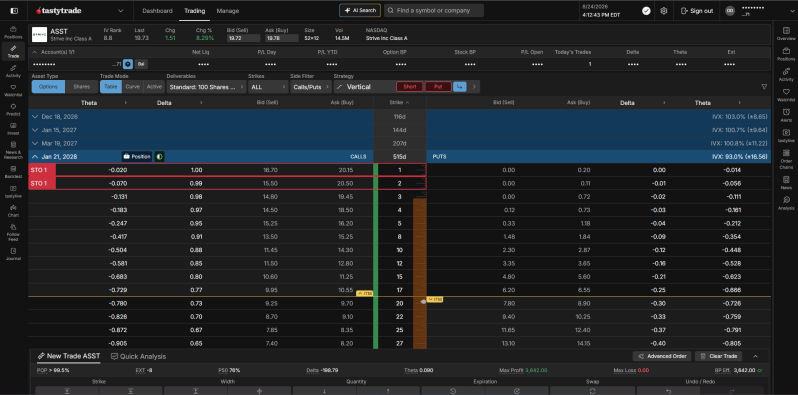The height and width of the screenshot is (395, 798).
Task: Switch trade mode to Table
Action: click(x=110, y=87)
